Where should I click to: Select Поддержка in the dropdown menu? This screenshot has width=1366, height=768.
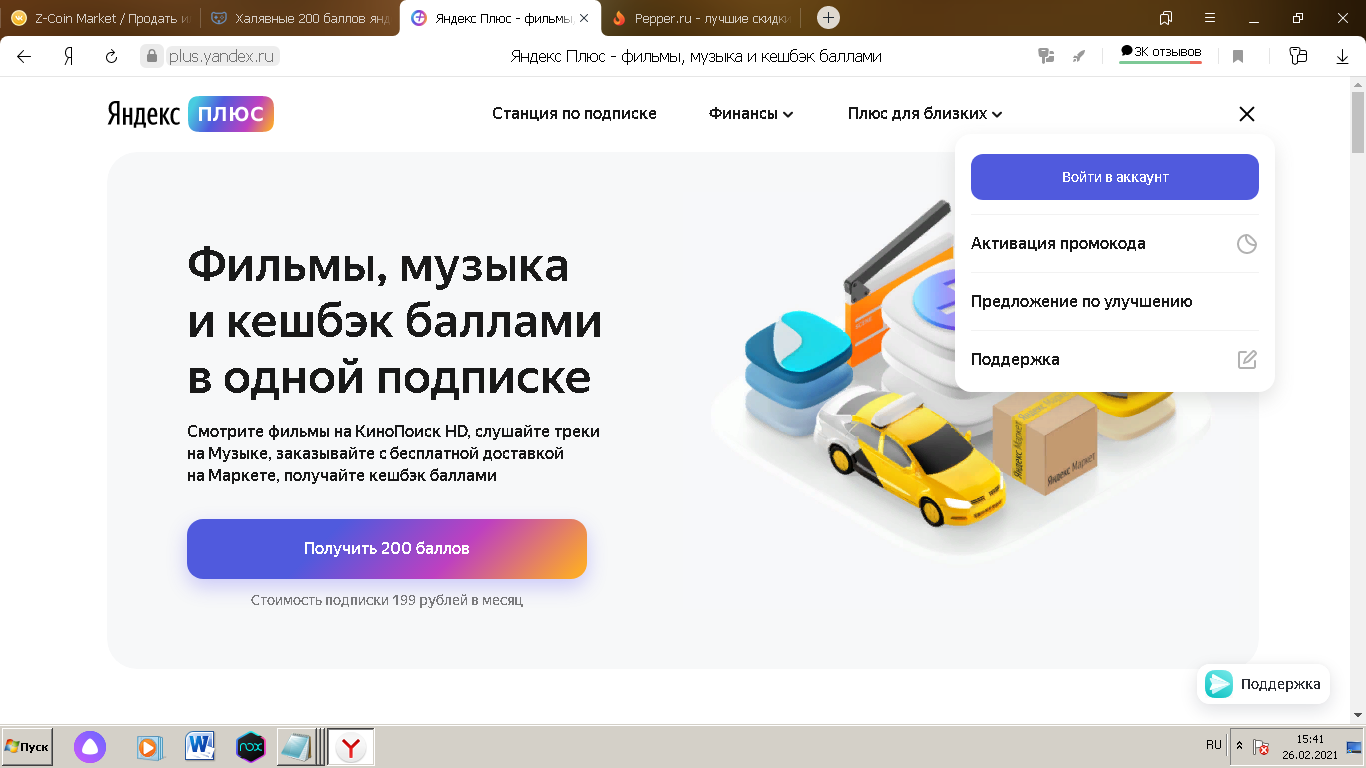[x=1115, y=360]
